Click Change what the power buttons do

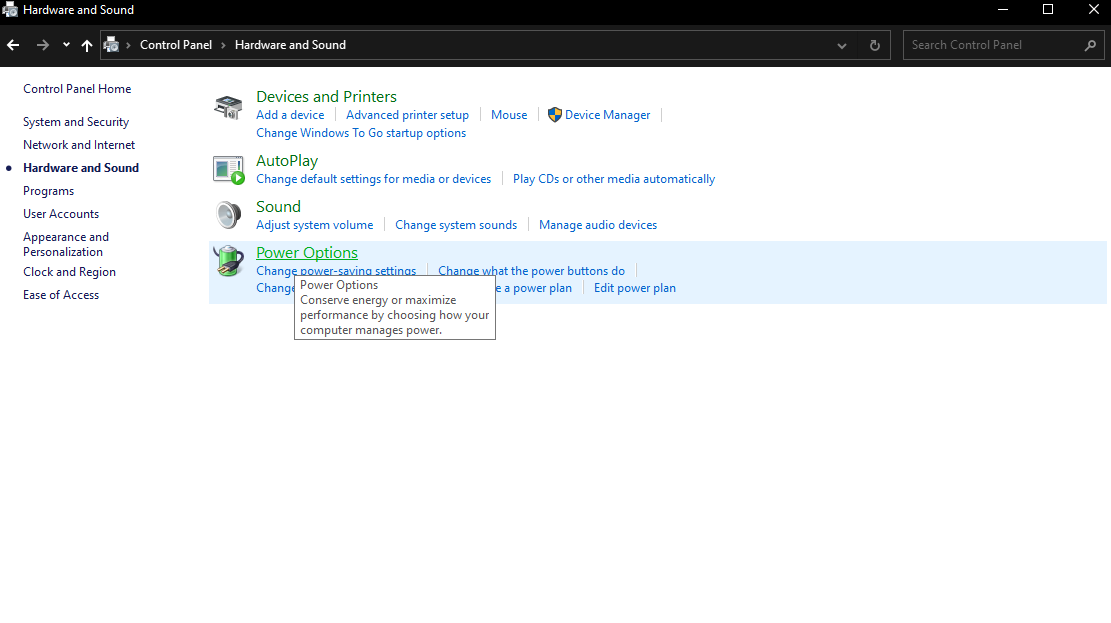(x=531, y=271)
